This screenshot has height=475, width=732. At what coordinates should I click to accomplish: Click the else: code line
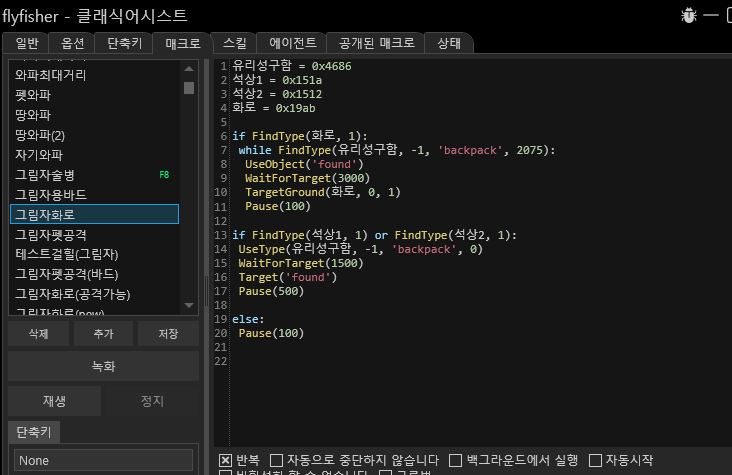click(x=248, y=319)
